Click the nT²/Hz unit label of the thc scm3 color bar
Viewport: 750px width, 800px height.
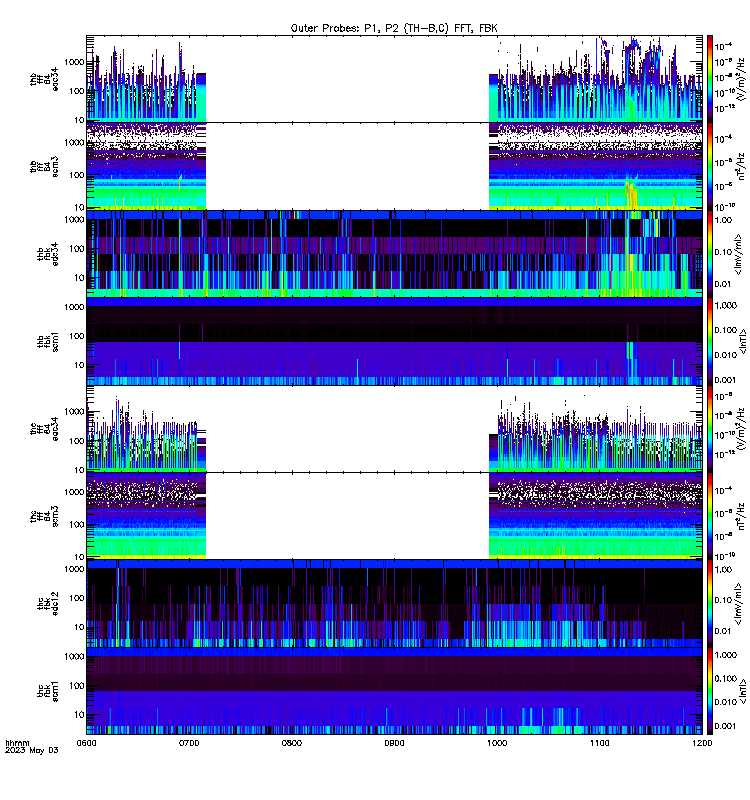point(741,516)
